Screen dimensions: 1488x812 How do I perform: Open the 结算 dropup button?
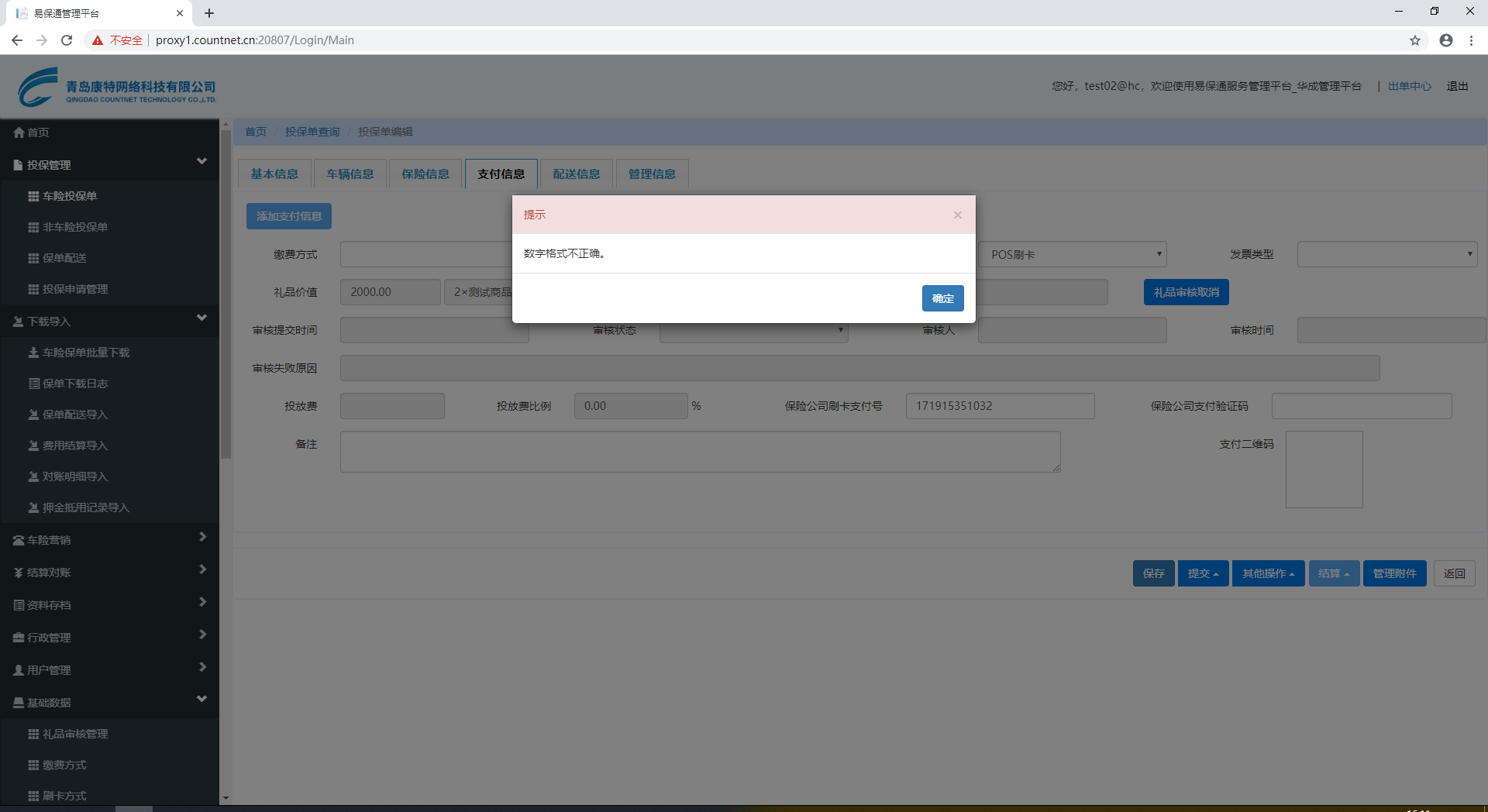1335,573
